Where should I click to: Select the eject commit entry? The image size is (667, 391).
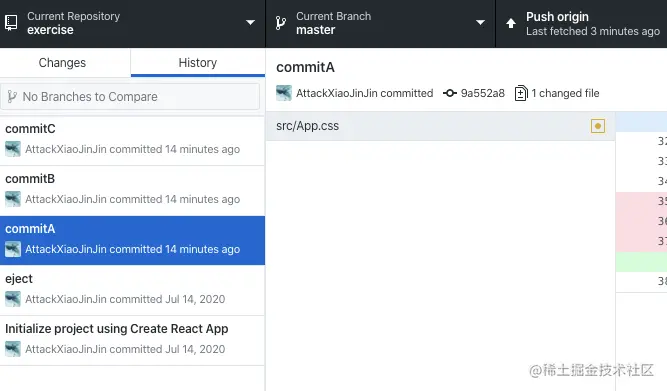tap(132, 291)
